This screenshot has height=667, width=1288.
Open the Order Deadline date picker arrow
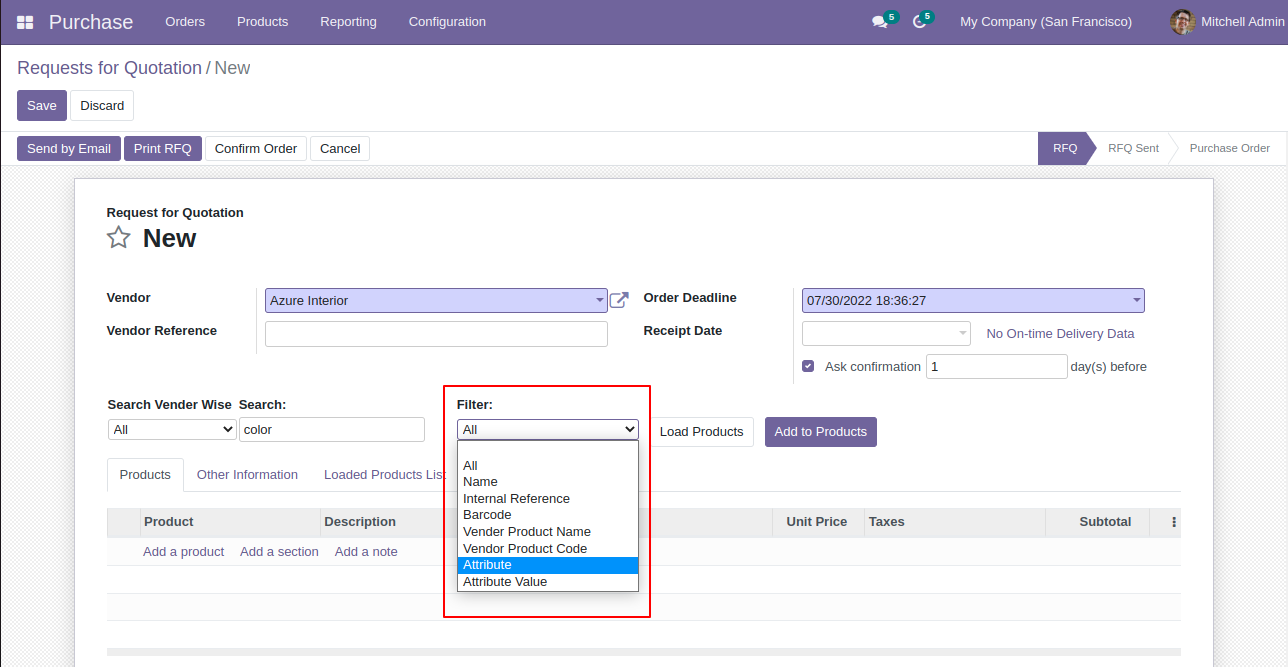tap(1137, 300)
